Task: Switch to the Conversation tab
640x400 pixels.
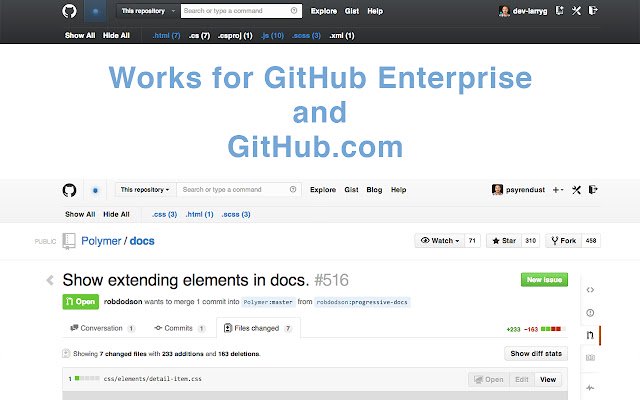Action: 102,328
